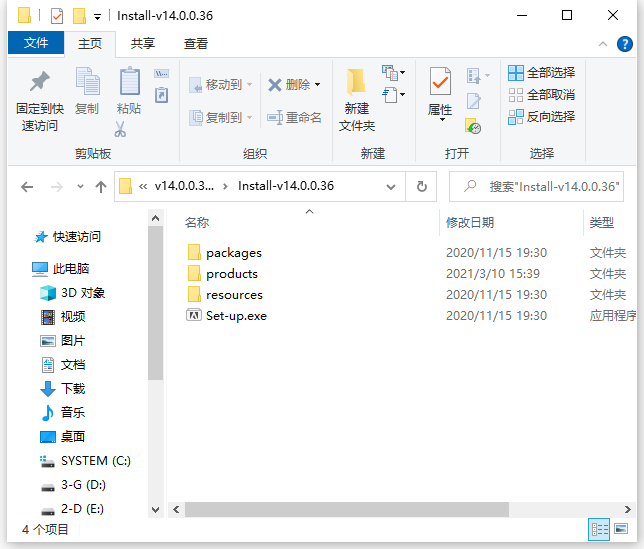Open the File (文件) tab
644x549 pixels.
[36, 43]
